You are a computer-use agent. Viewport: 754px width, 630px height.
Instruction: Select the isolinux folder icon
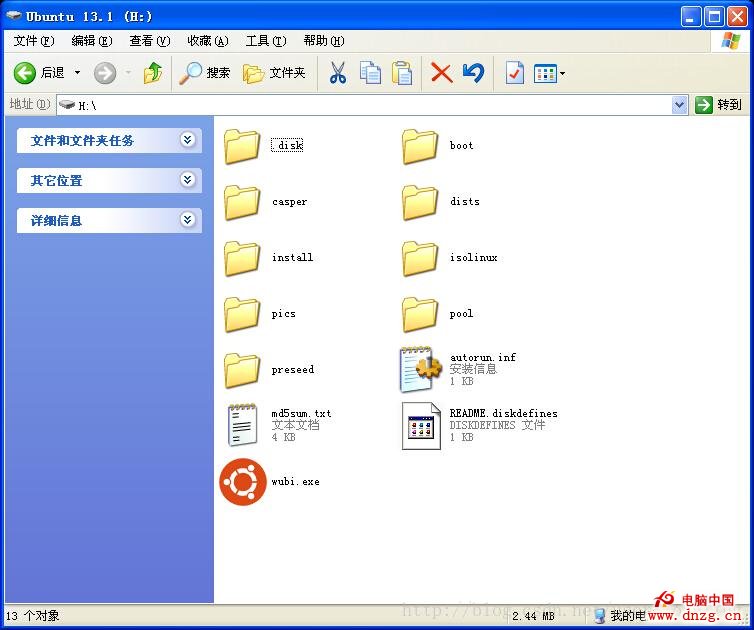click(420, 258)
